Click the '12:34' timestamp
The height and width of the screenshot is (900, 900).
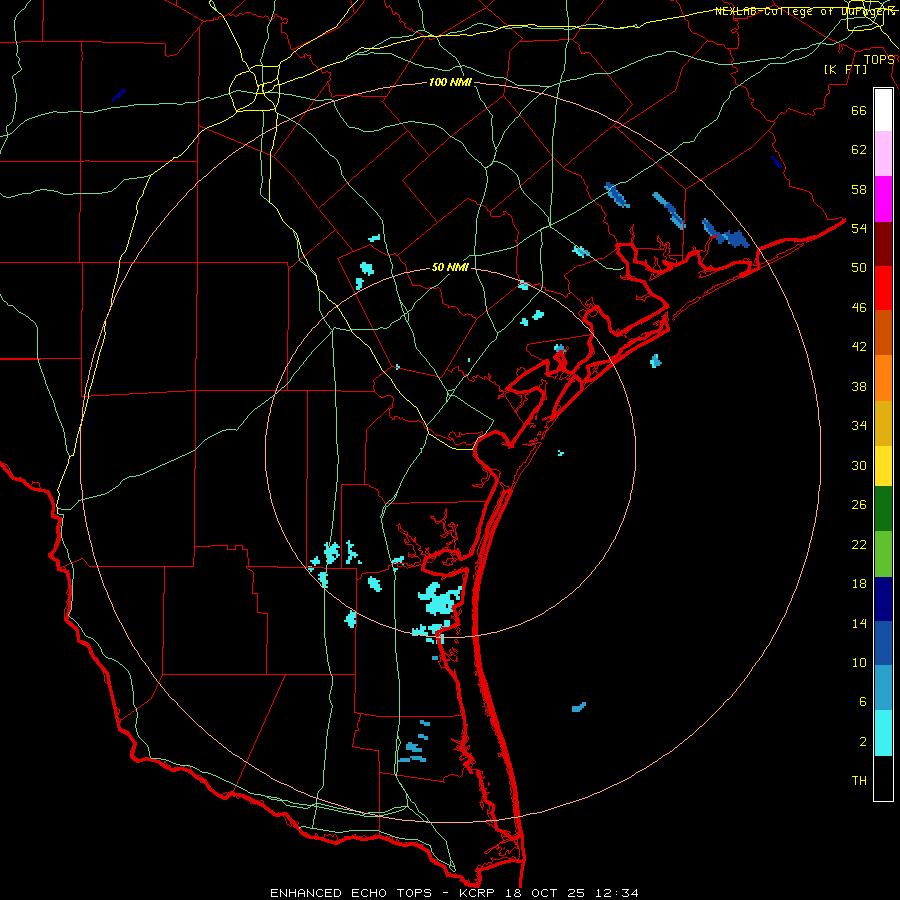(617, 893)
